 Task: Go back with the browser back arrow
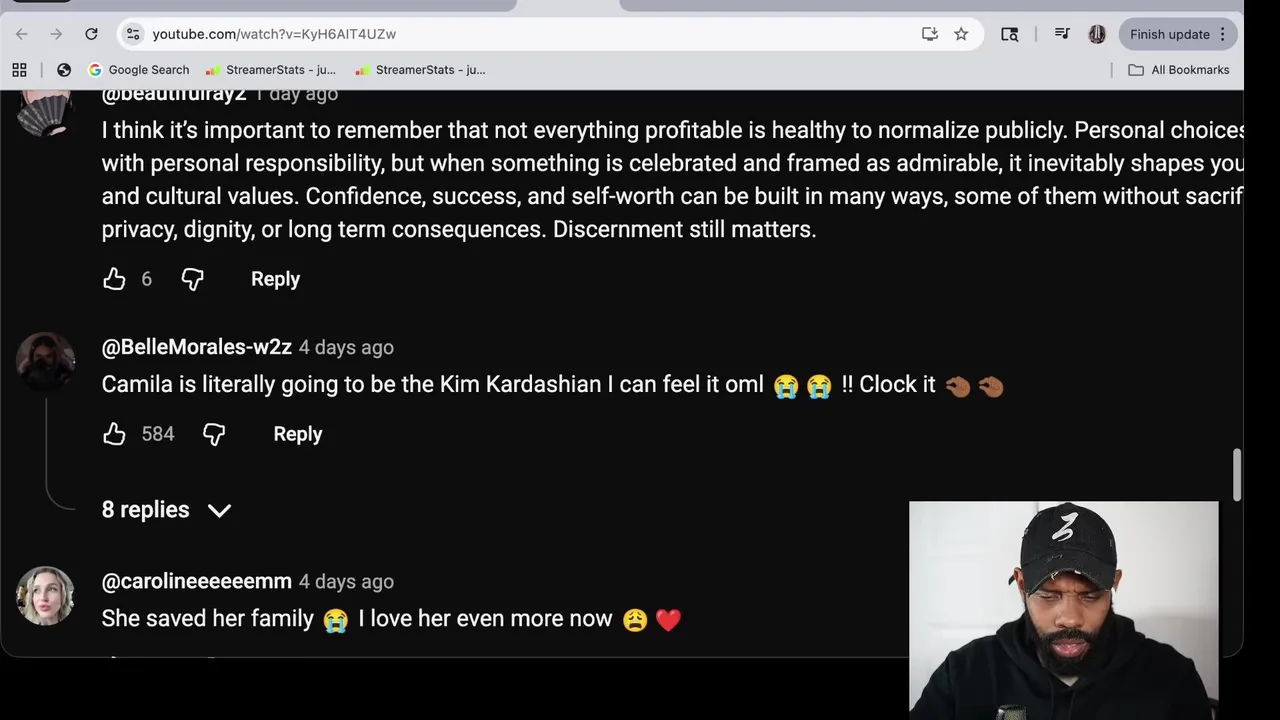click(x=21, y=34)
